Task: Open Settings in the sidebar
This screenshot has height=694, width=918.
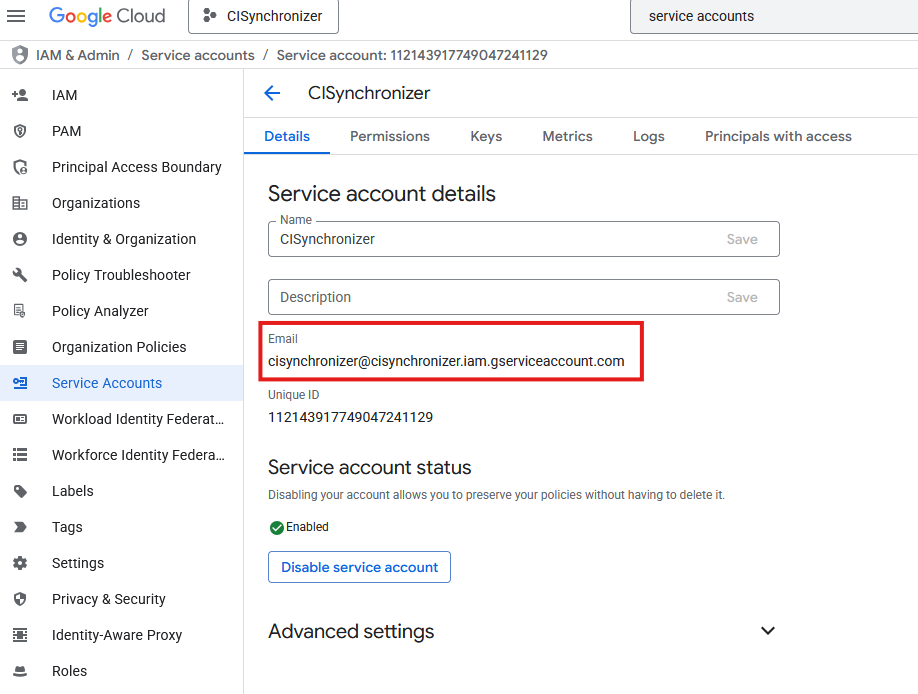Action: (x=78, y=563)
